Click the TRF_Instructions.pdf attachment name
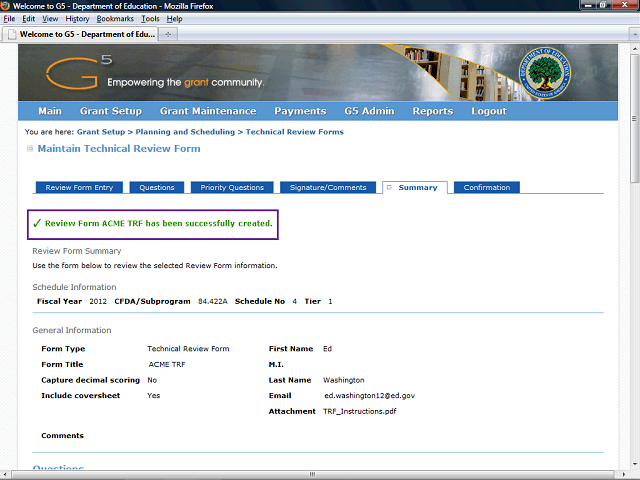Viewport: 640px width, 480px height. point(360,411)
